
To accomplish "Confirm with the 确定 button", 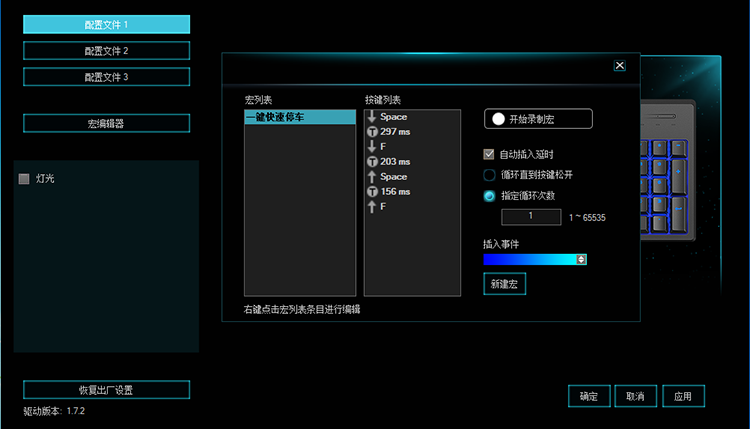I will click(x=589, y=396).
